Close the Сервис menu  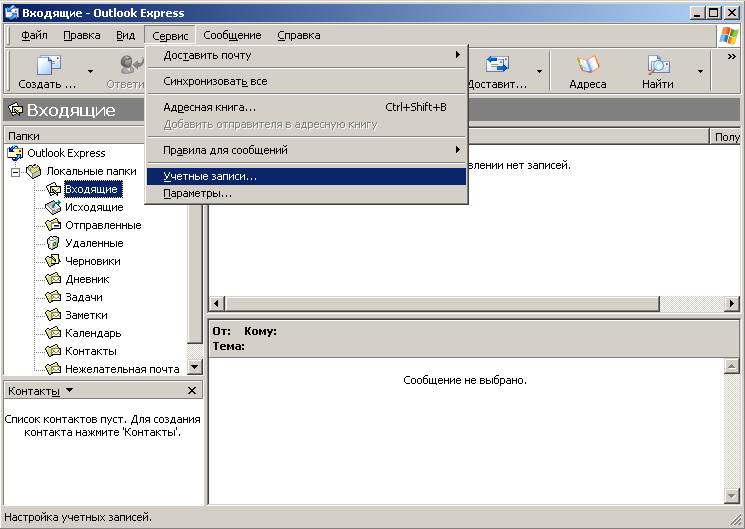point(170,36)
